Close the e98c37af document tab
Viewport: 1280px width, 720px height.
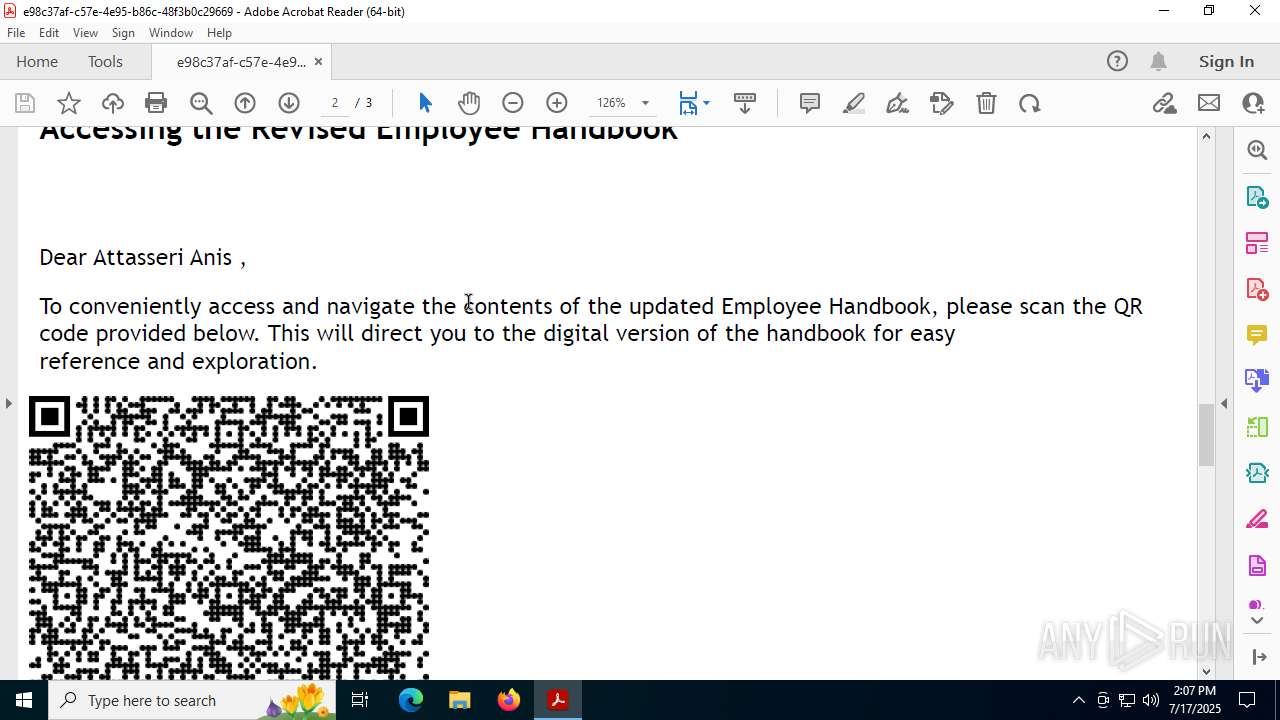pyautogui.click(x=318, y=62)
